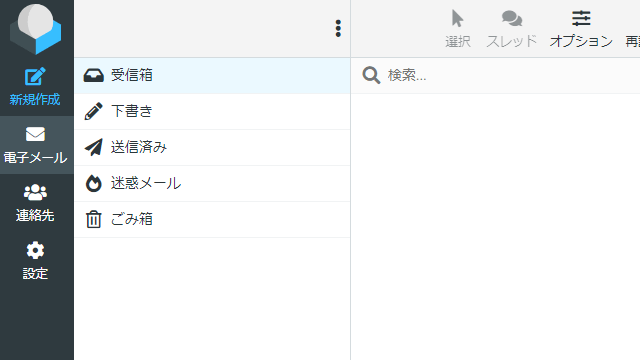Open the folder actions three-dot menu
The height and width of the screenshot is (360, 640).
point(338,29)
